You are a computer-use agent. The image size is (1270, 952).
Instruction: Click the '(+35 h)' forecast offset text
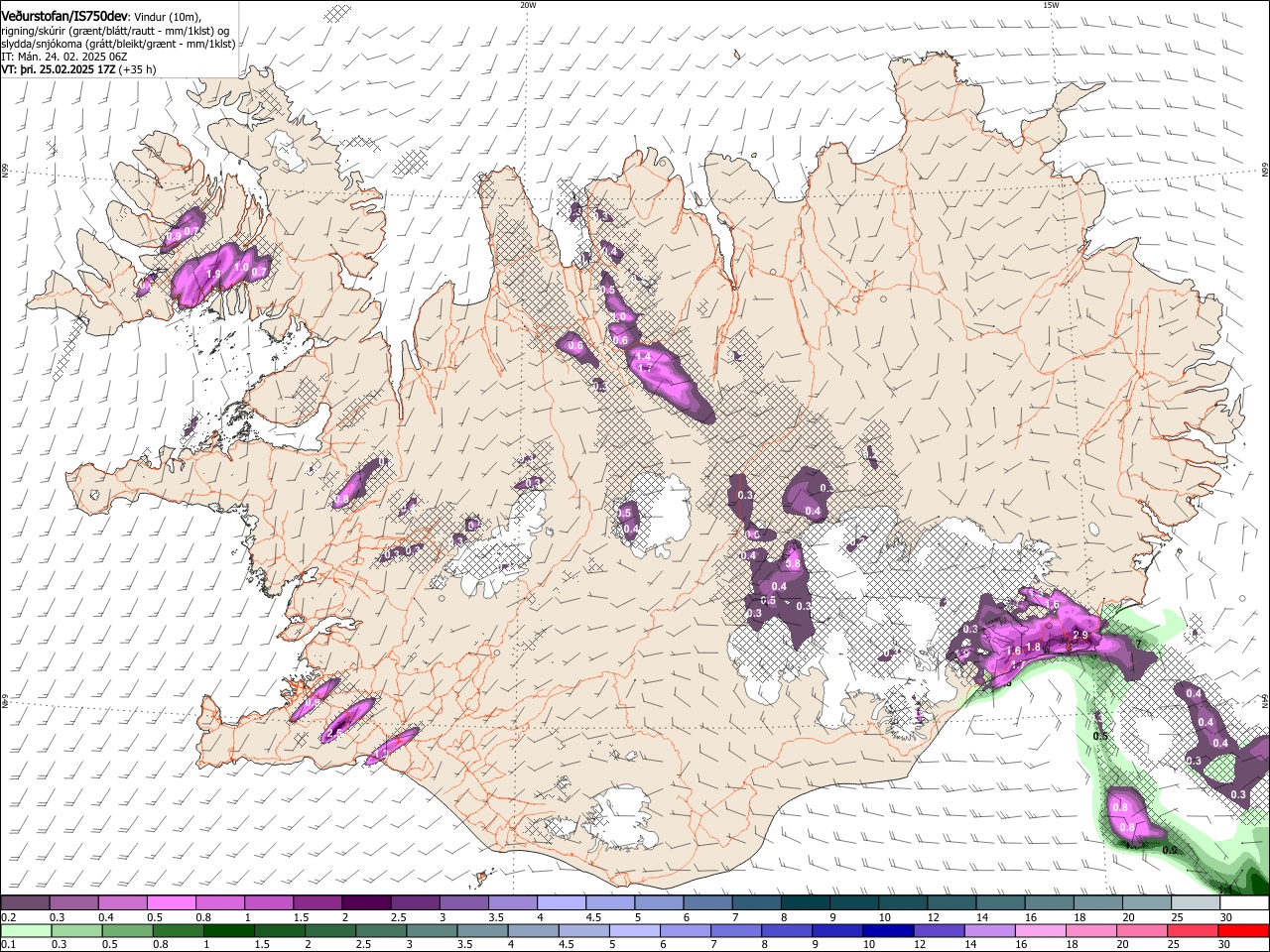click(137, 69)
